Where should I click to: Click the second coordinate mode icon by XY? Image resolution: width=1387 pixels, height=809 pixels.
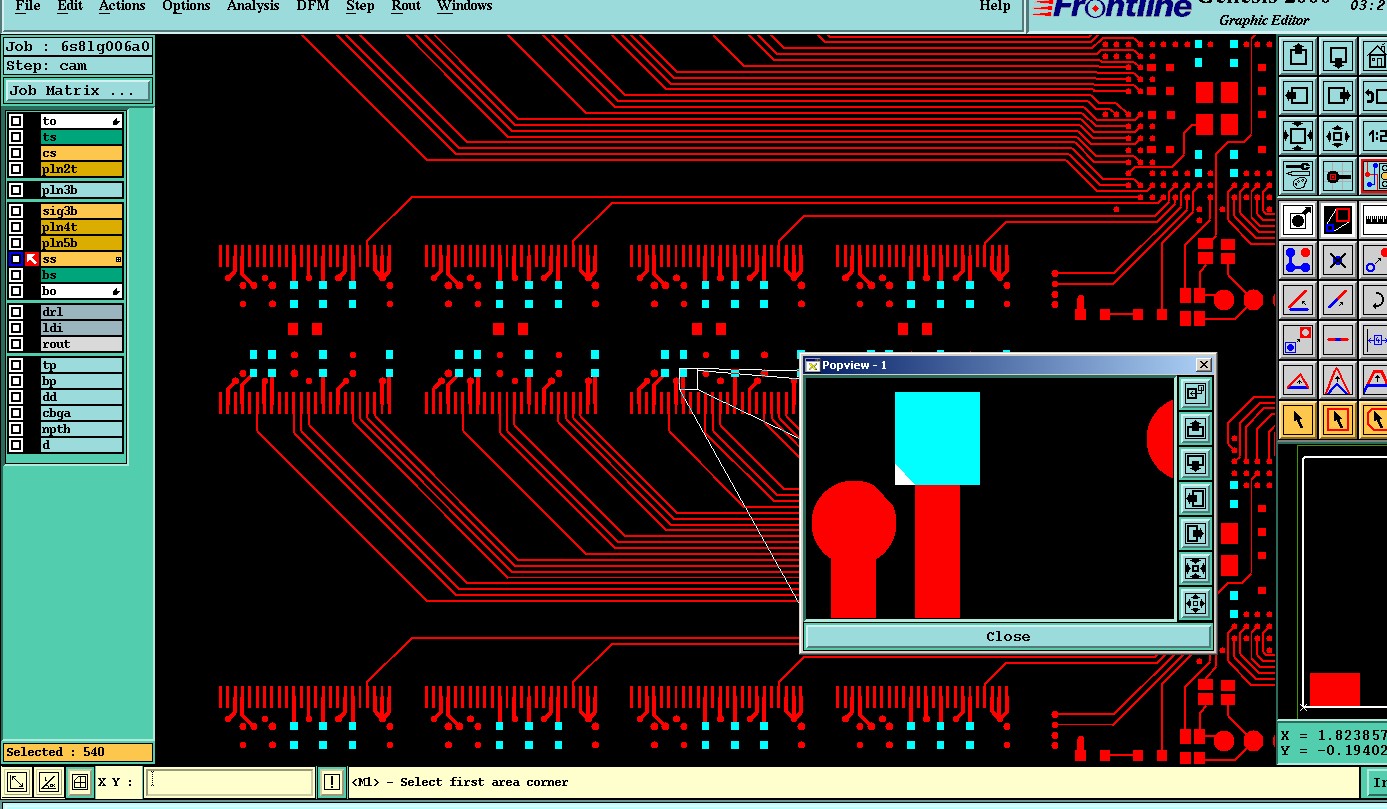tap(48, 782)
